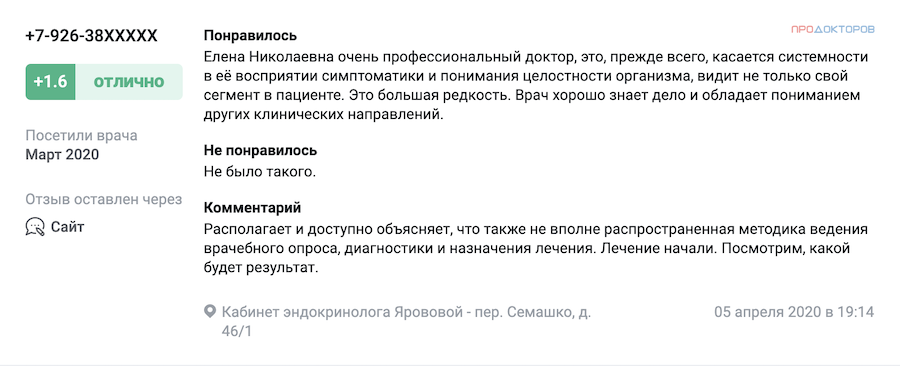The width and height of the screenshot is (900, 367).
Task: Click the text Не было такого
Action: (260, 171)
